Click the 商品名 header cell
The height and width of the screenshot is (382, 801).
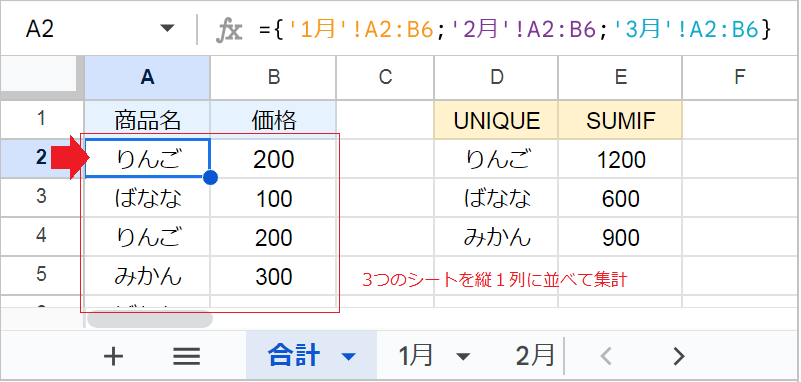pos(147,120)
